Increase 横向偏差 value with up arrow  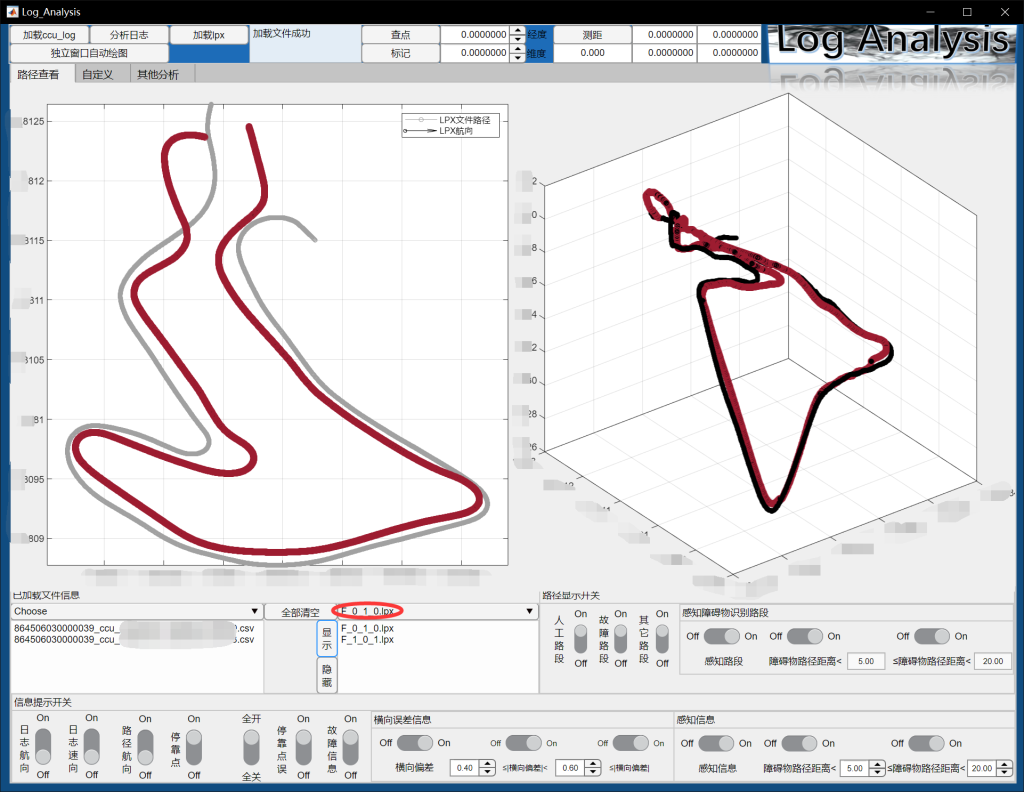pos(487,764)
